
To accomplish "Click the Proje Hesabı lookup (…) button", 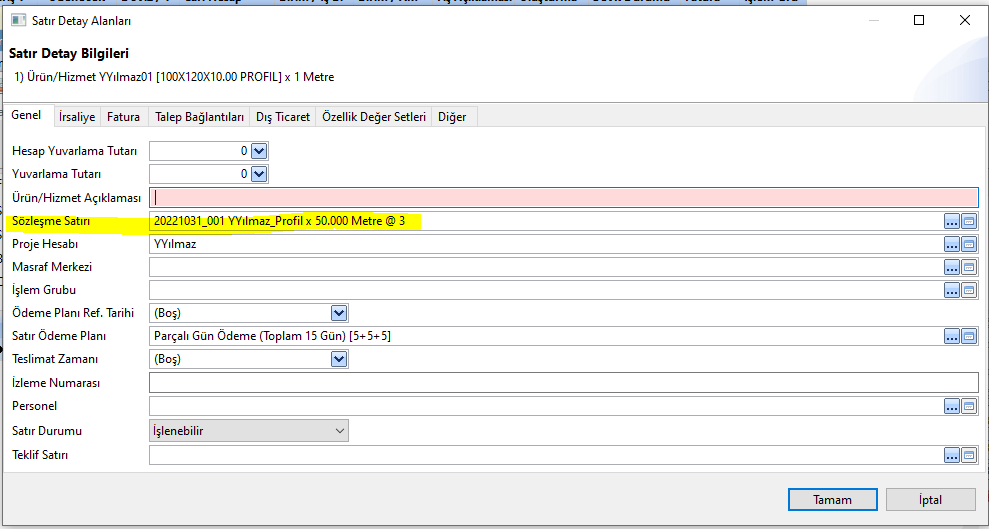I will tap(951, 244).
